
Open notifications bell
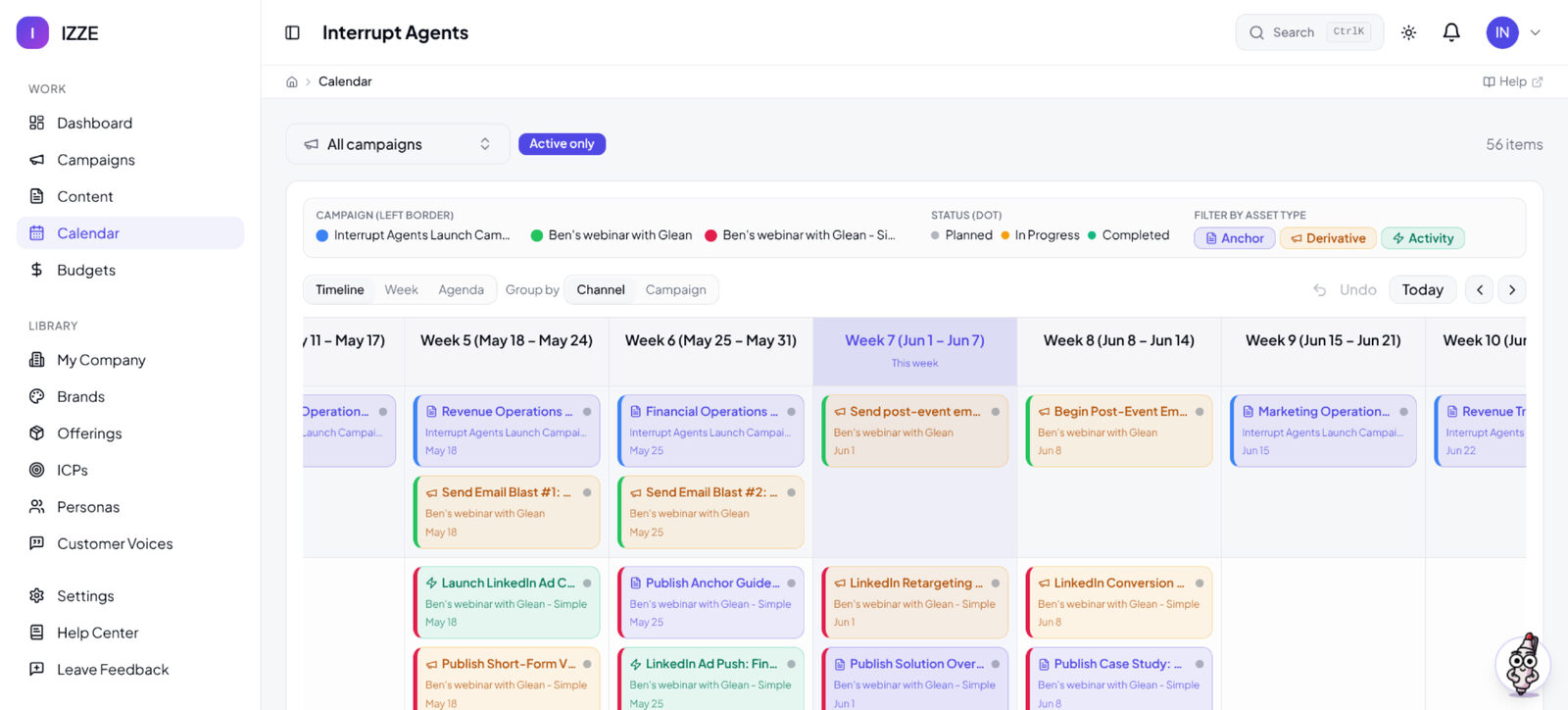(1451, 32)
